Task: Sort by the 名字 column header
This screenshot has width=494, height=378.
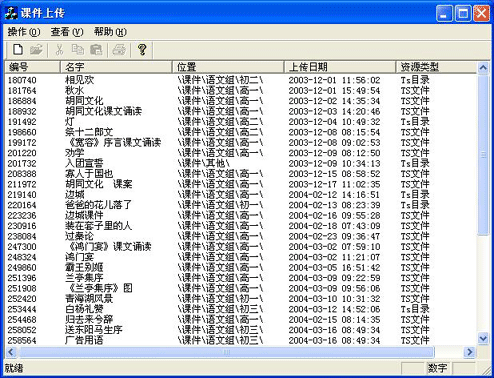Action: [116, 67]
